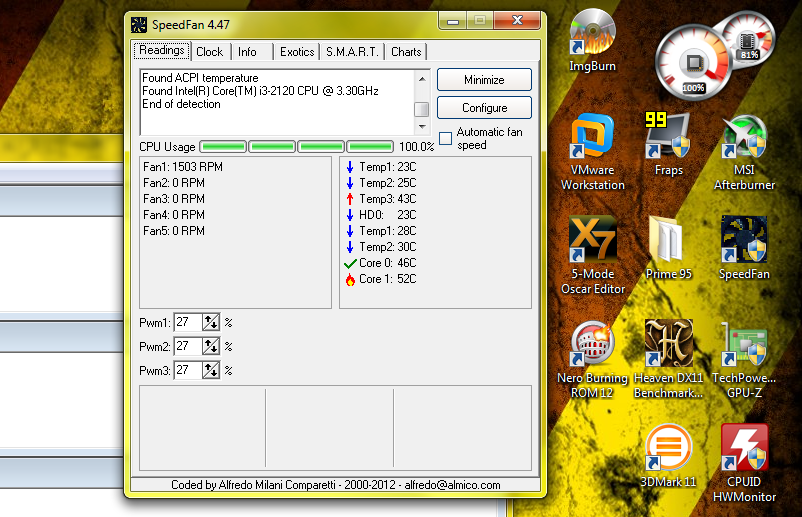Enable the Automatic fan speed checkbox
The image size is (802, 517).
tap(445, 138)
